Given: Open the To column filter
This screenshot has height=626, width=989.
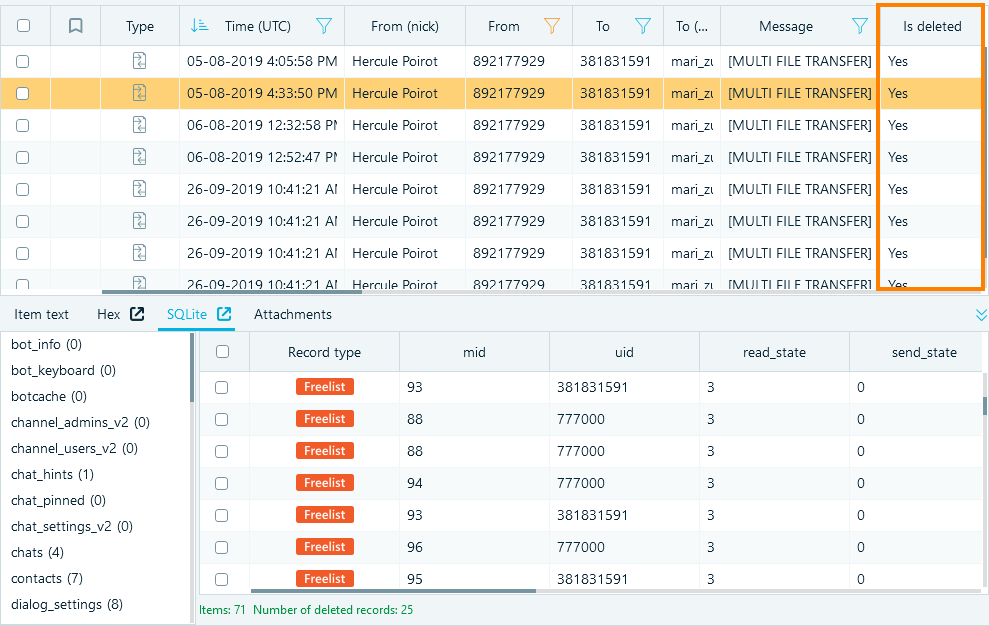Looking at the screenshot, I should click(643, 26).
